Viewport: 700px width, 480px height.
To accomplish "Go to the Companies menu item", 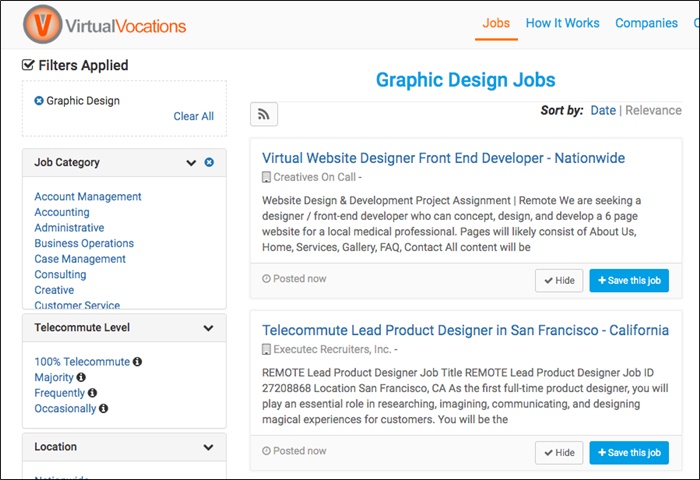I will pyautogui.click(x=646, y=23).
